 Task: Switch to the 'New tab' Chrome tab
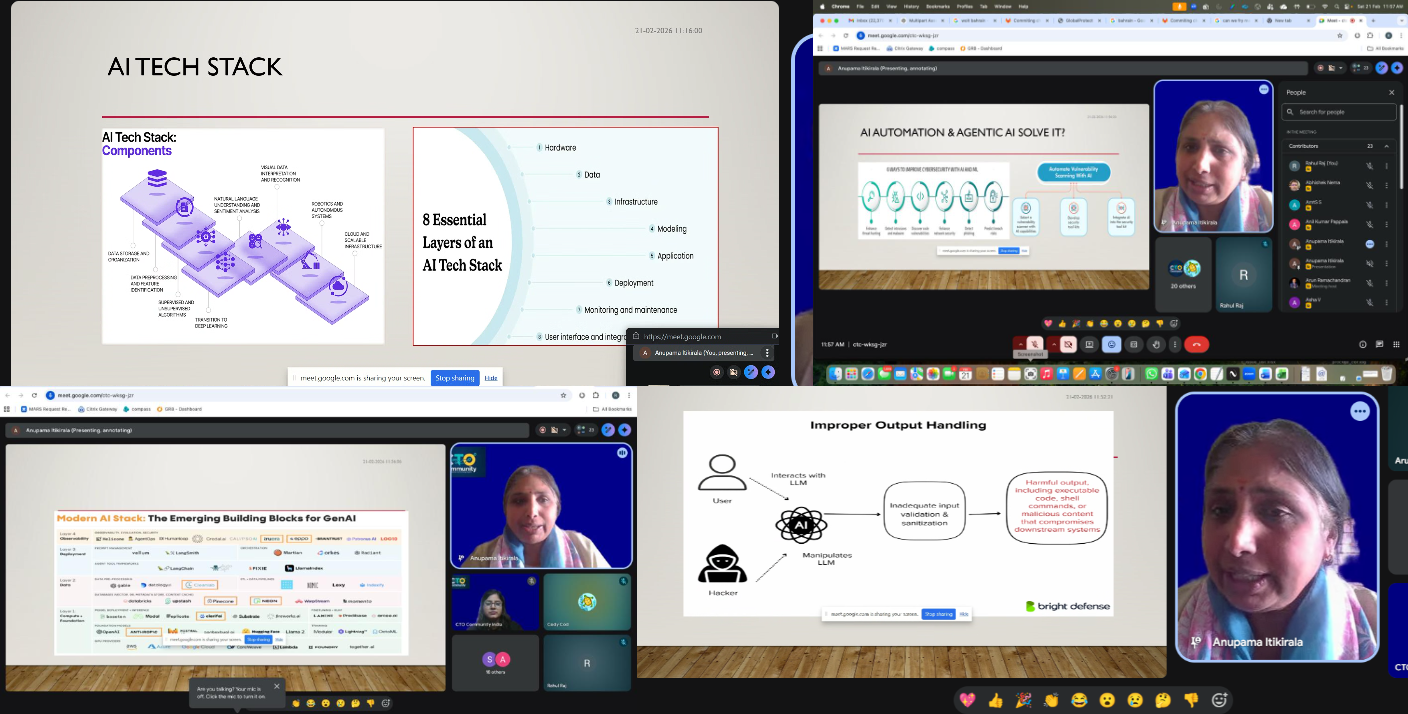click(1283, 20)
